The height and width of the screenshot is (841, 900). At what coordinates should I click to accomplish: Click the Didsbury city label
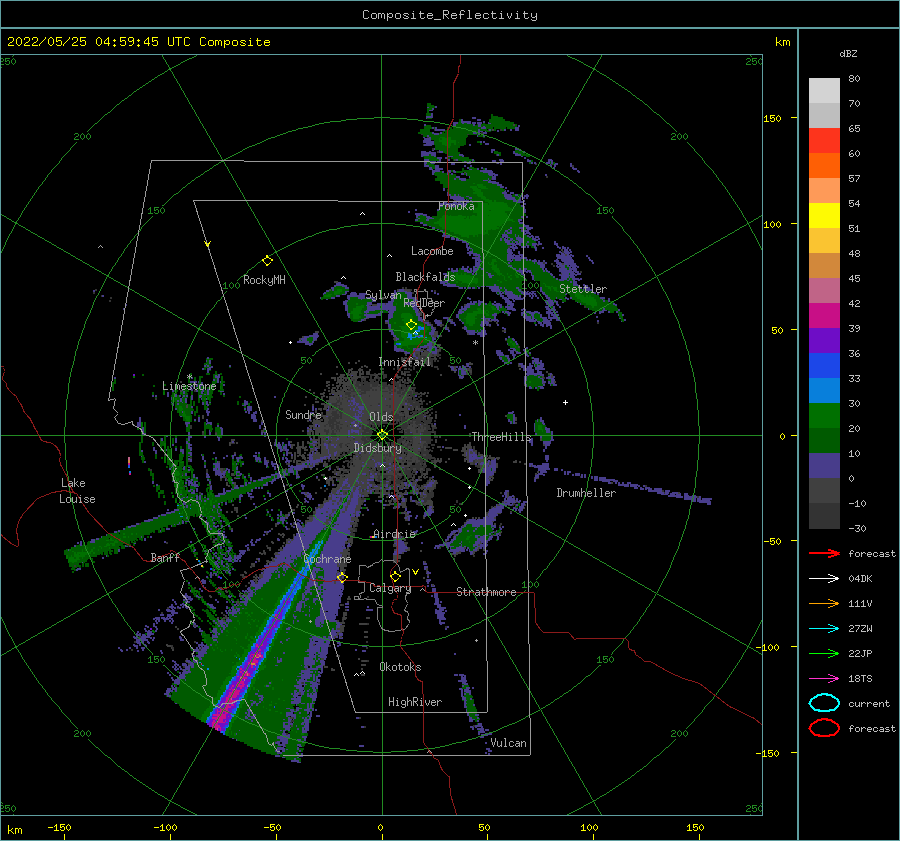tap(378, 448)
